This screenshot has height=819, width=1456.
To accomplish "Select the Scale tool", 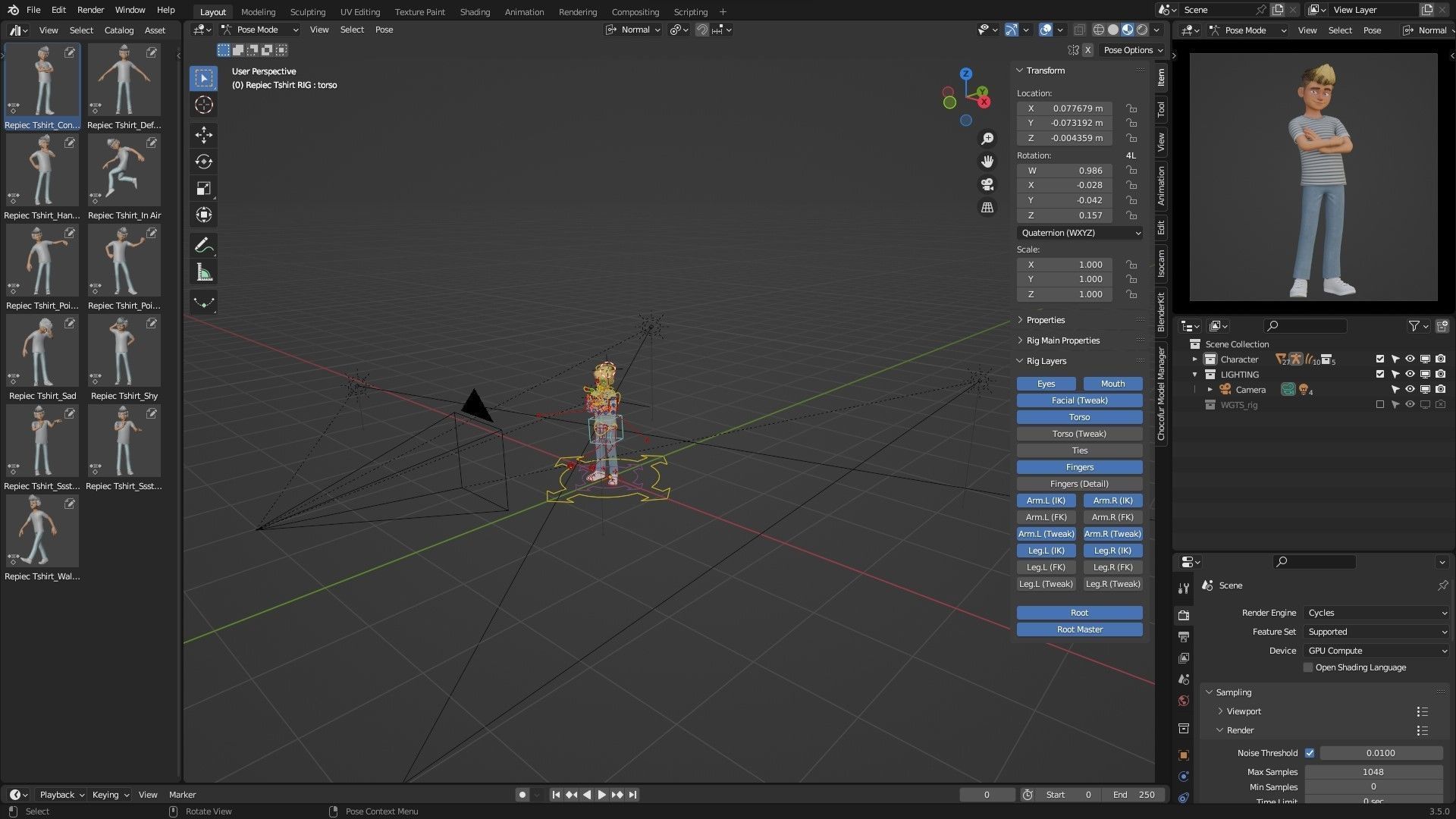I will pyautogui.click(x=203, y=188).
